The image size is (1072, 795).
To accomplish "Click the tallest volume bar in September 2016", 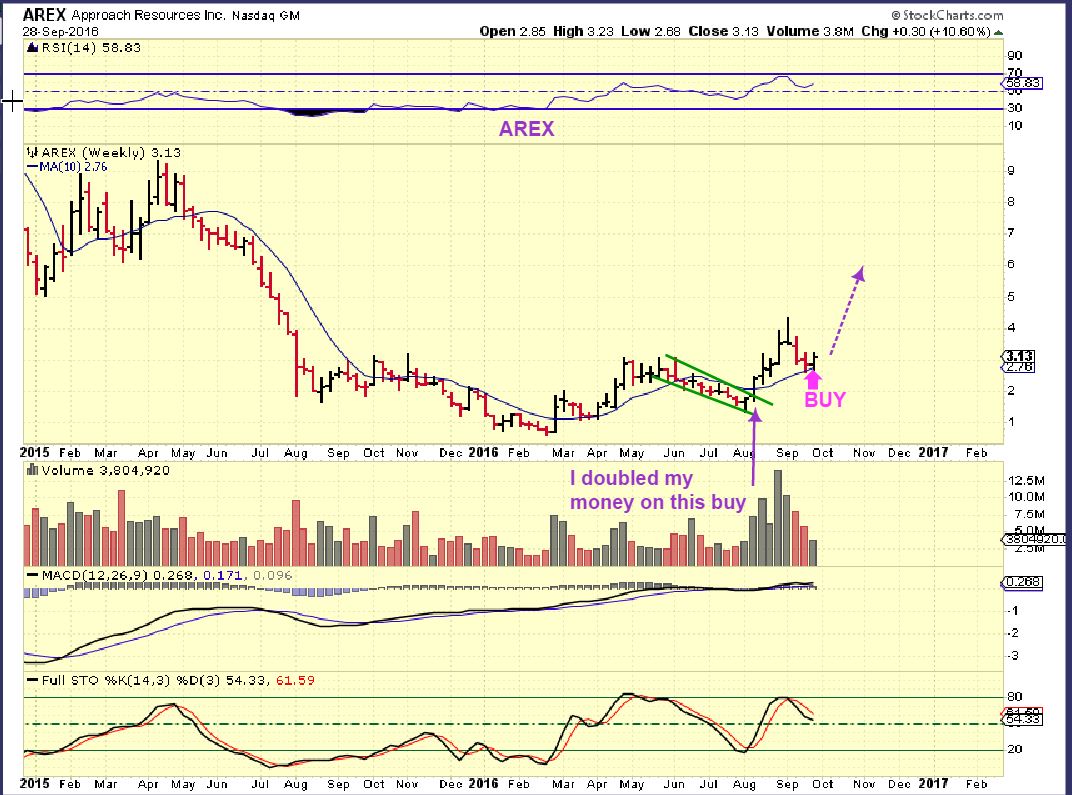I will pos(777,517).
